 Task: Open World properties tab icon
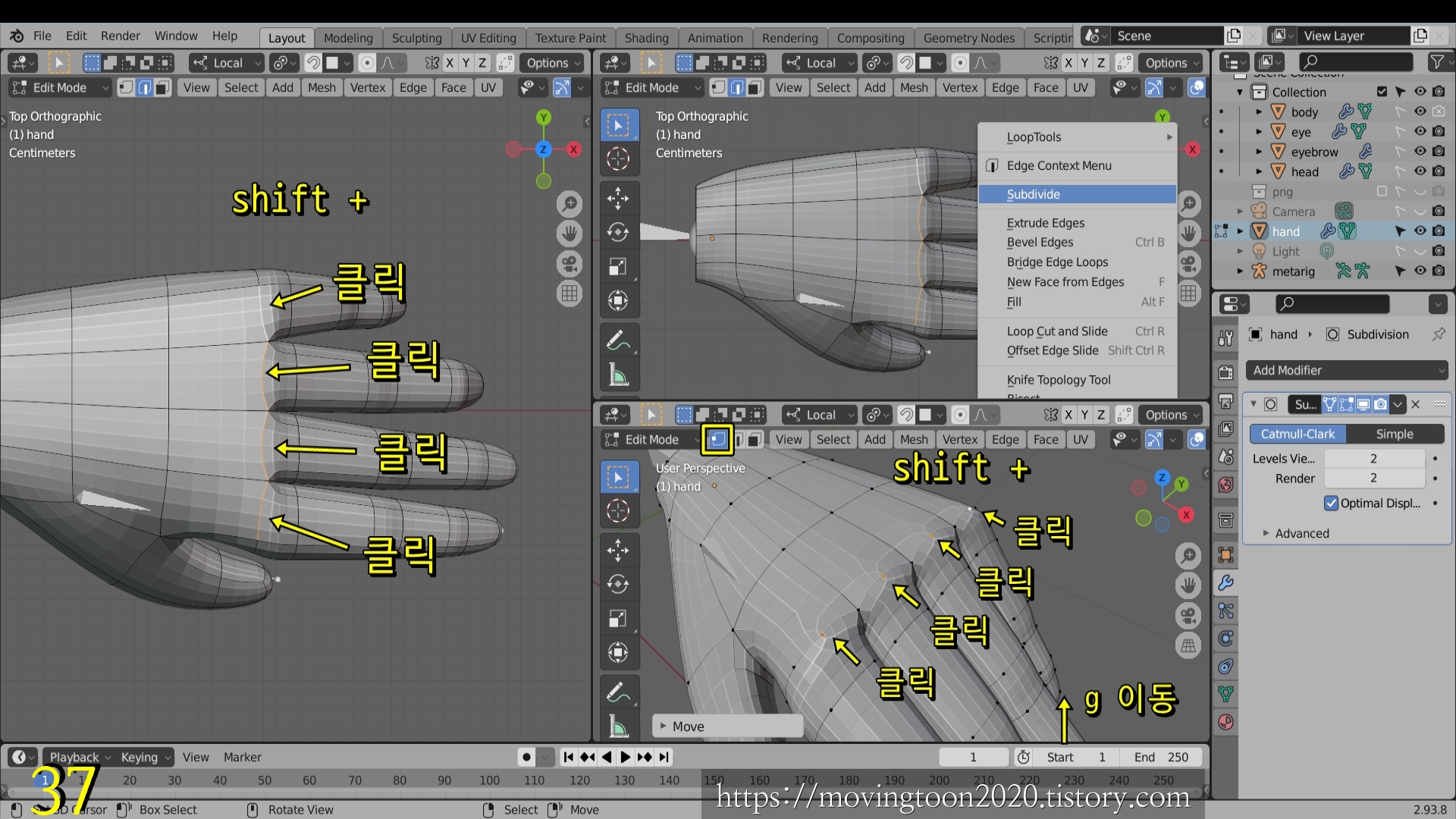(1225, 485)
